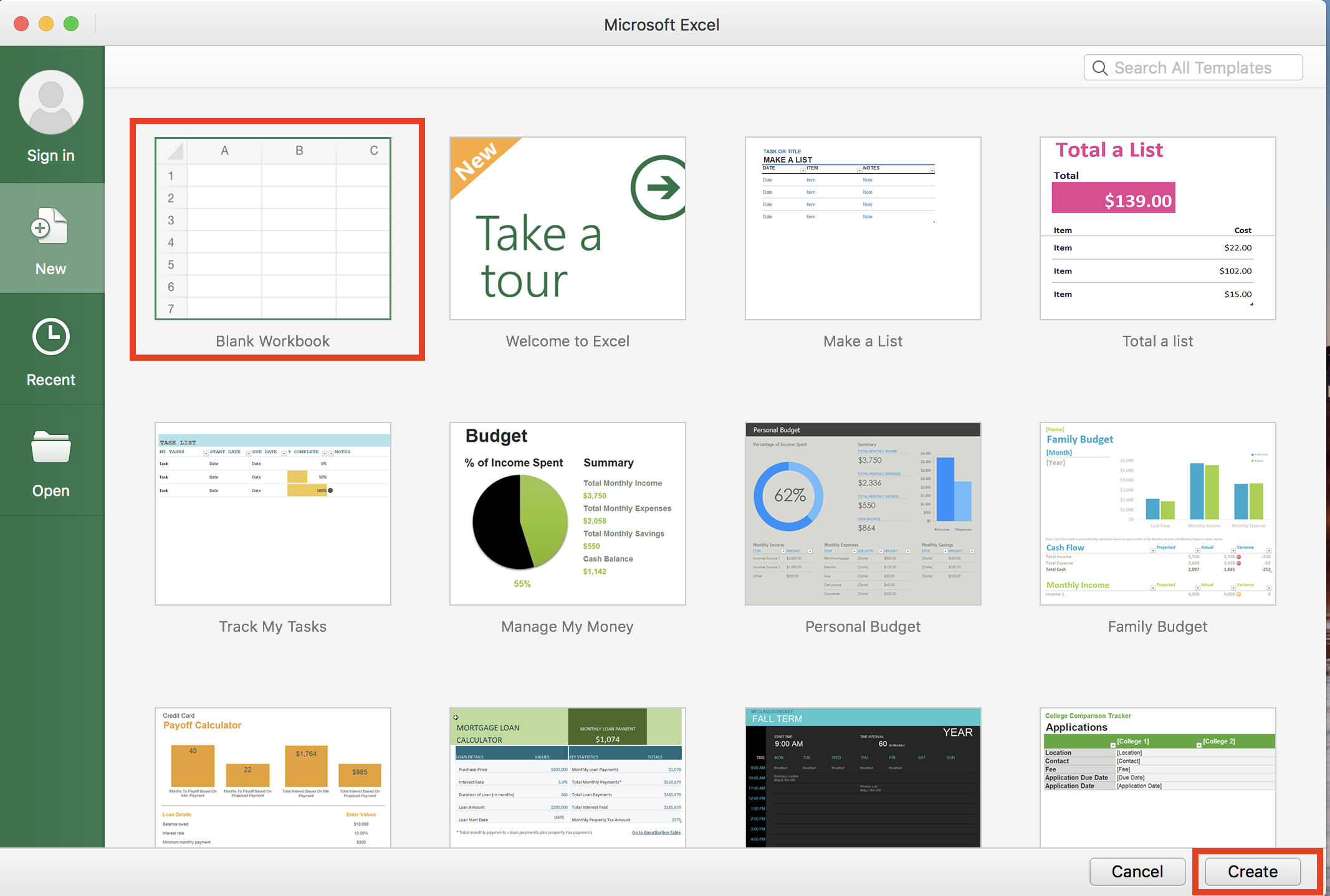Click the Sign in profile avatar

pyautogui.click(x=51, y=102)
